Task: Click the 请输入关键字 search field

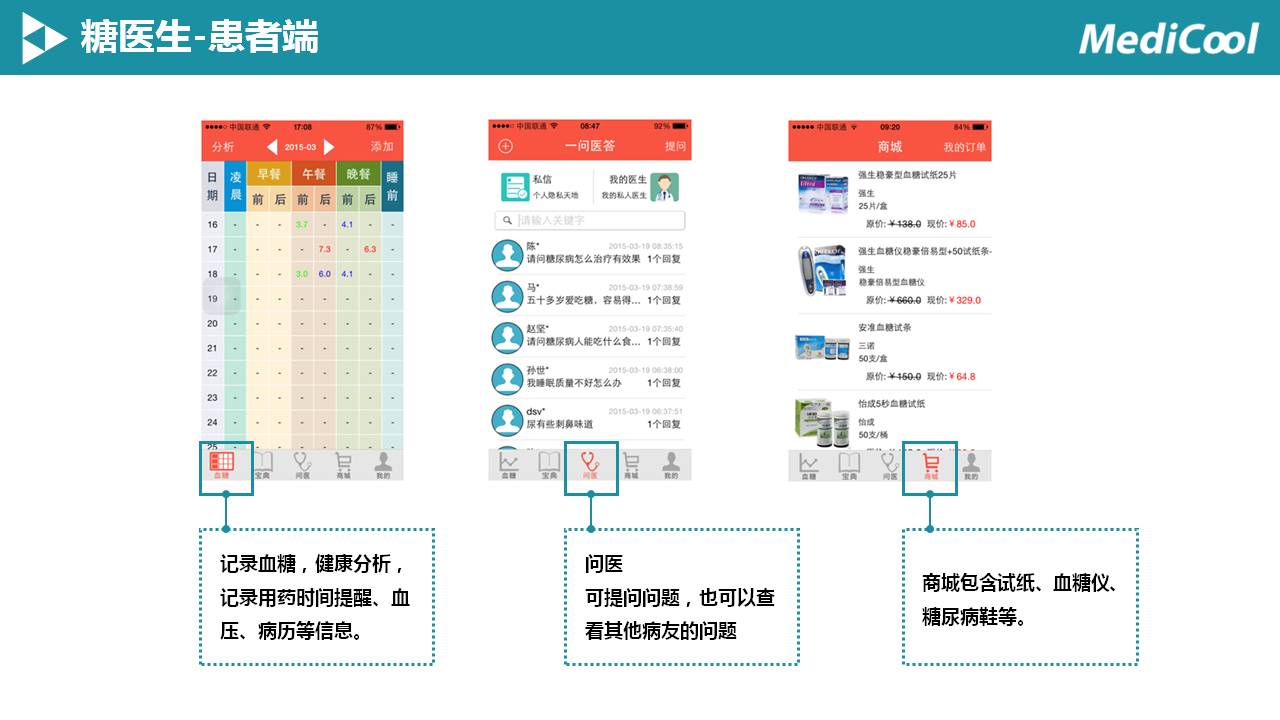Action: [590, 220]
